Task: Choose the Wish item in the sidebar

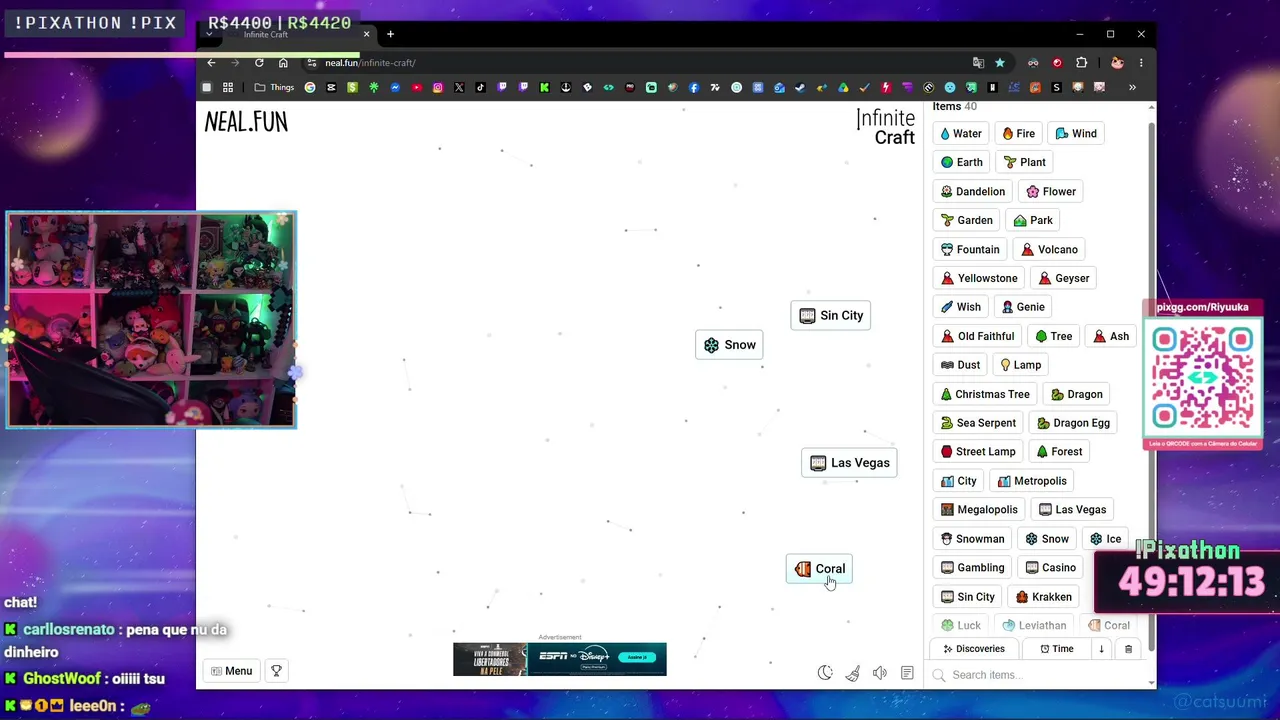Action: (961, 307)
